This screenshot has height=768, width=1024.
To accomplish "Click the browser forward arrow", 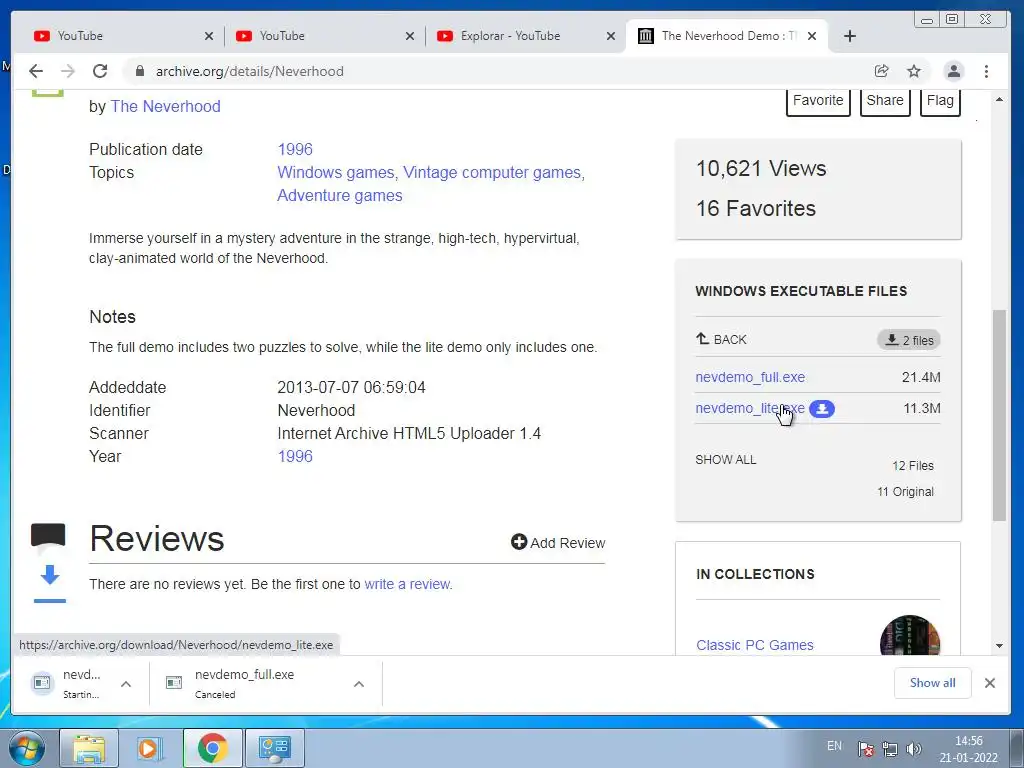I will [x=68, y=71].
